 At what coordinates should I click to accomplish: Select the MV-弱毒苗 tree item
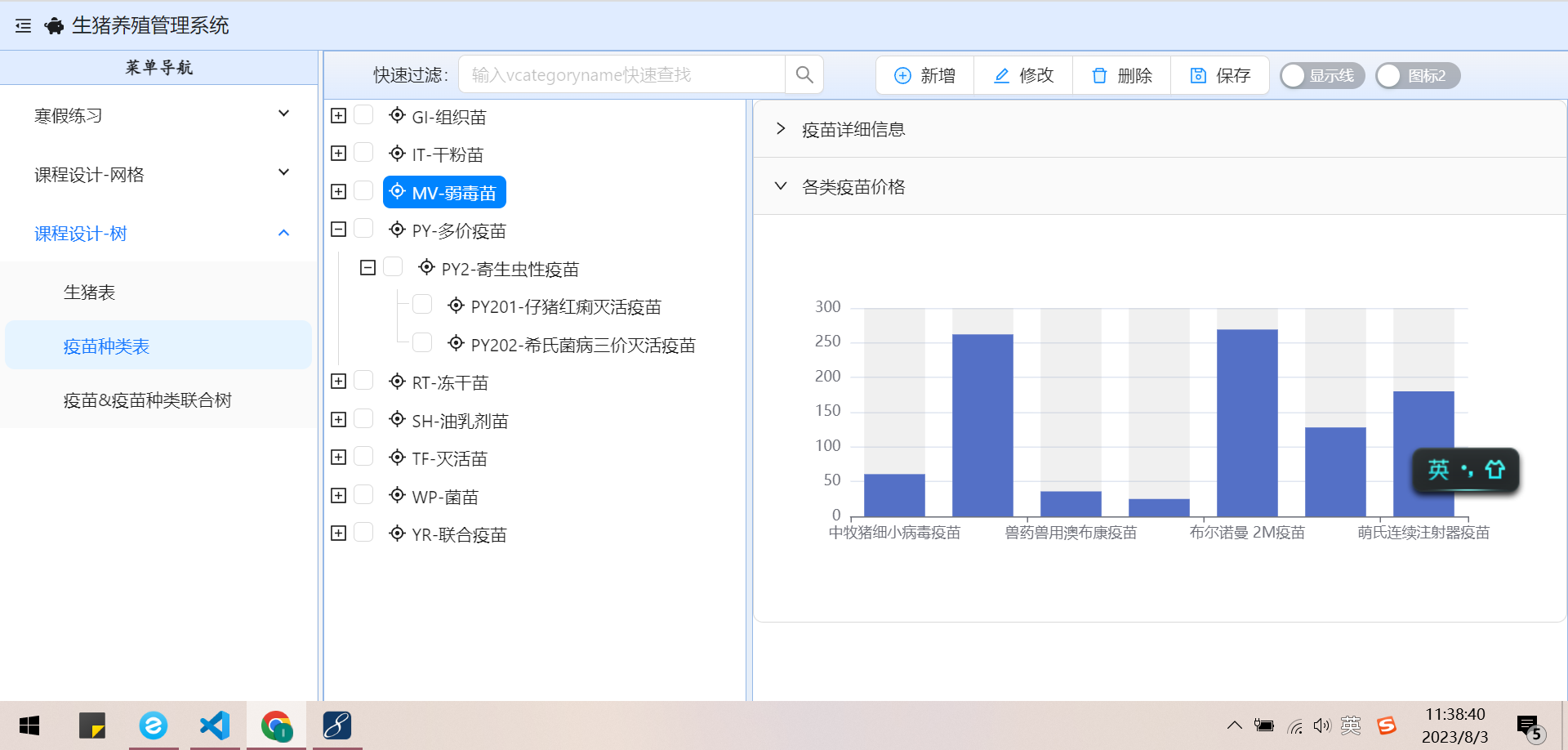coord(445,193)
